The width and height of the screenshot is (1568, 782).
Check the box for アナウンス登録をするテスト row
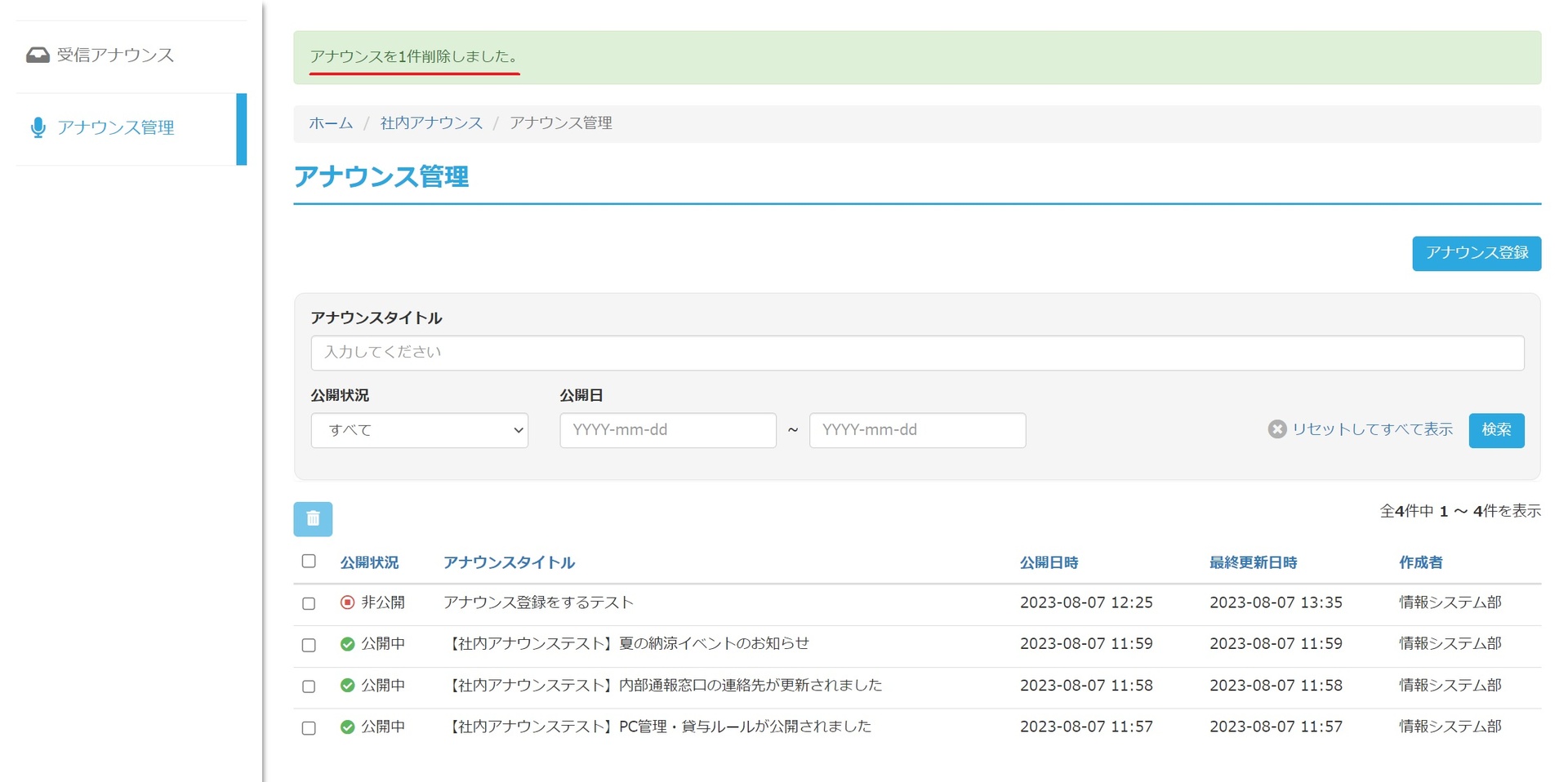click(309, 603)
